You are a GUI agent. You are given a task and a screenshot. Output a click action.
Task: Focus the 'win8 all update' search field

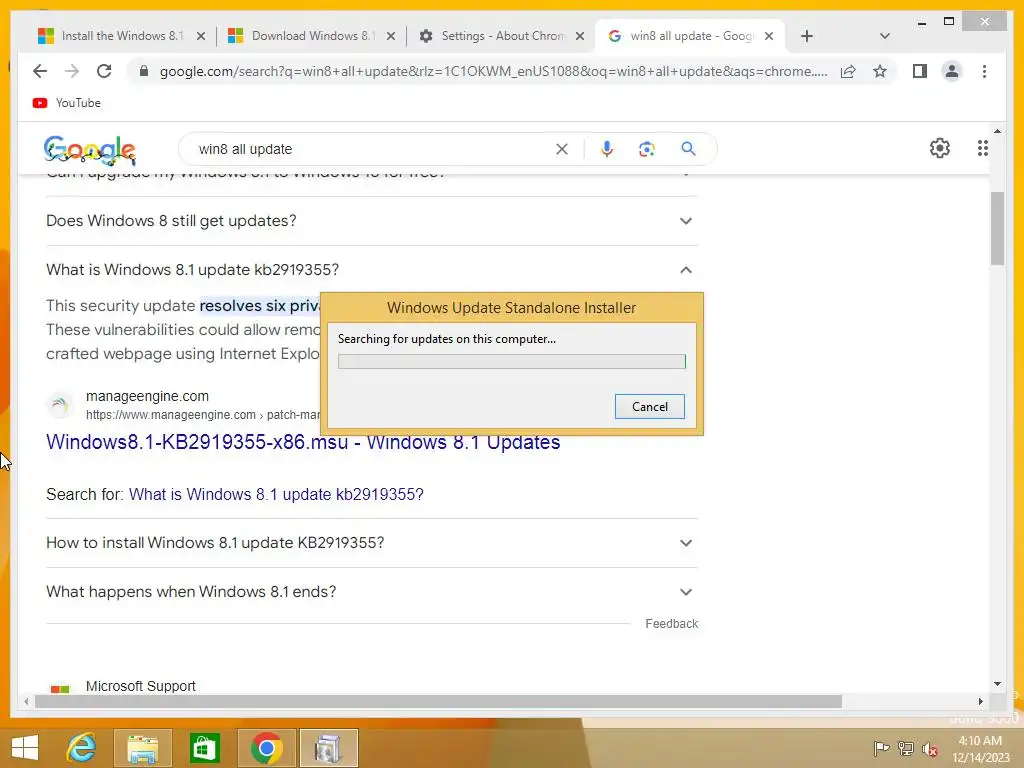tap(372, 149)
